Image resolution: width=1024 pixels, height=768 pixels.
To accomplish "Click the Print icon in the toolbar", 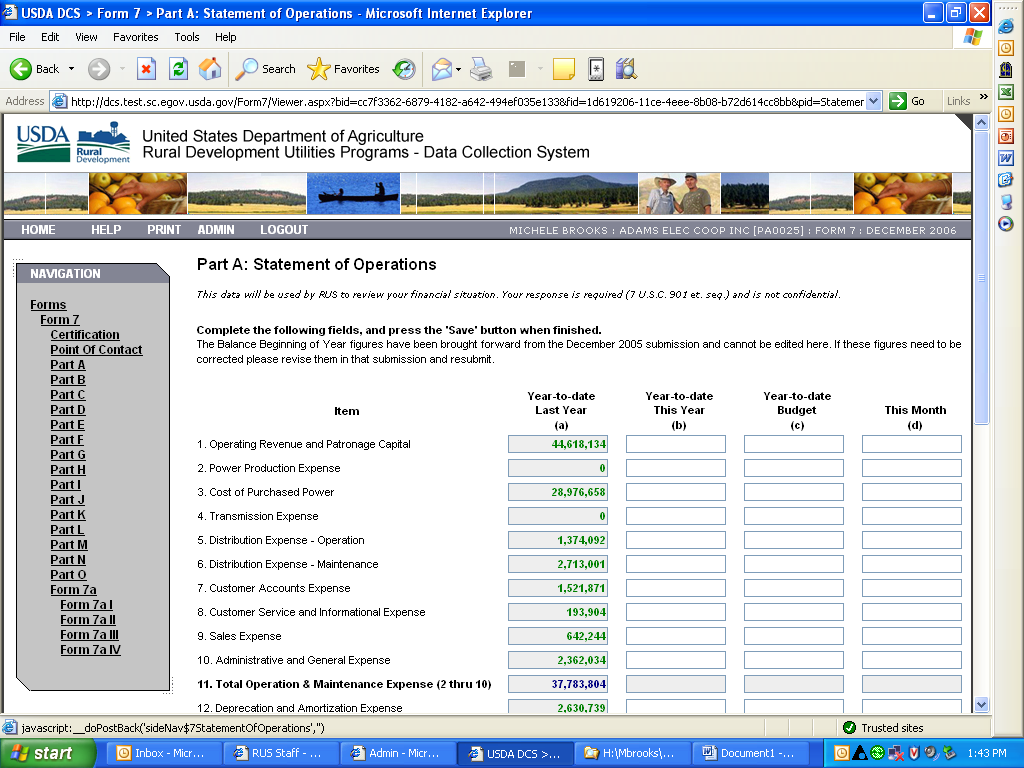I will click(x=481, y=69).
